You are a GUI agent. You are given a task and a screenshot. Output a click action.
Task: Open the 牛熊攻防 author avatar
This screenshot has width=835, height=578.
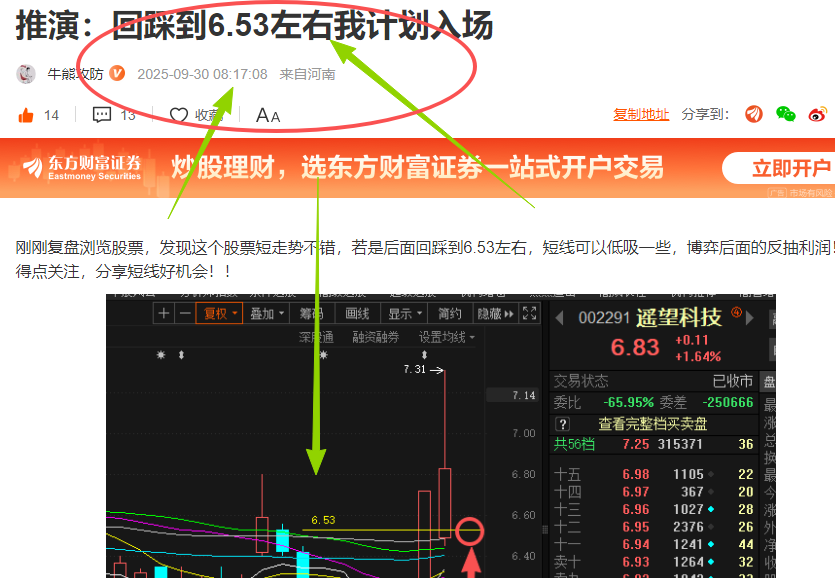tap(26, 74)
